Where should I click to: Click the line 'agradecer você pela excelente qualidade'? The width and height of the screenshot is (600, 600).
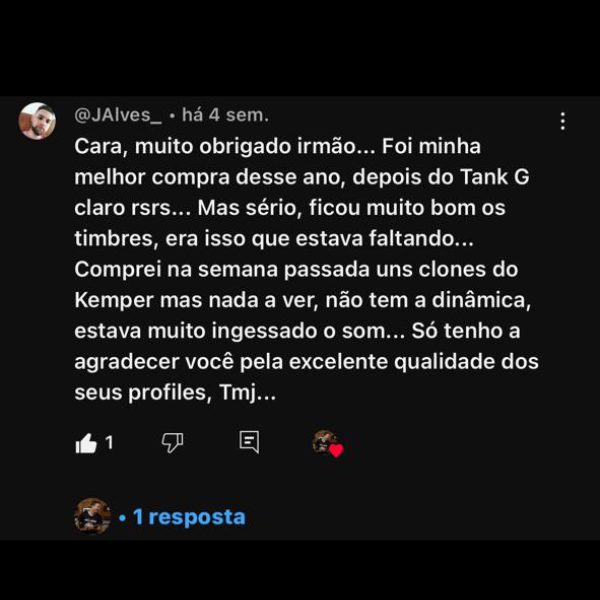(307, 362)
